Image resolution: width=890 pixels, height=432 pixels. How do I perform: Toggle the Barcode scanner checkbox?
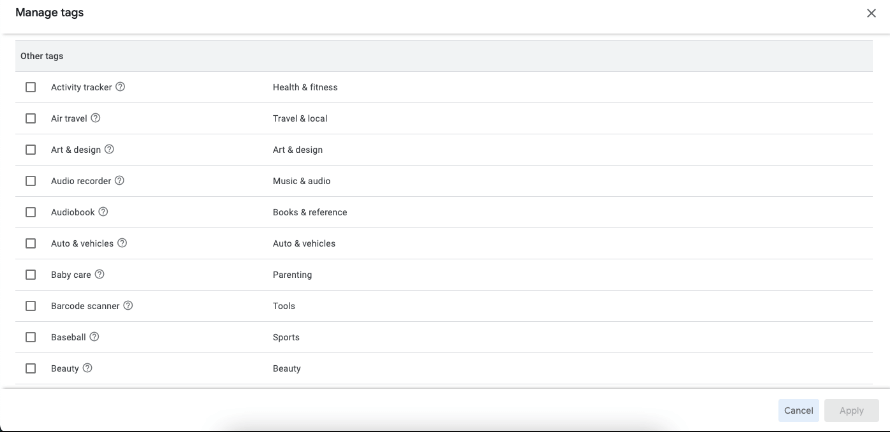click(31, 306)
